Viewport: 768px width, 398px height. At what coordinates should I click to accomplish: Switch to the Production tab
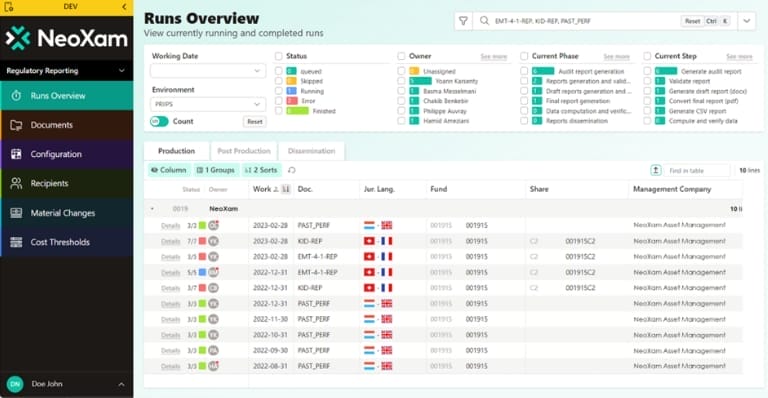[x=176, y=151]
